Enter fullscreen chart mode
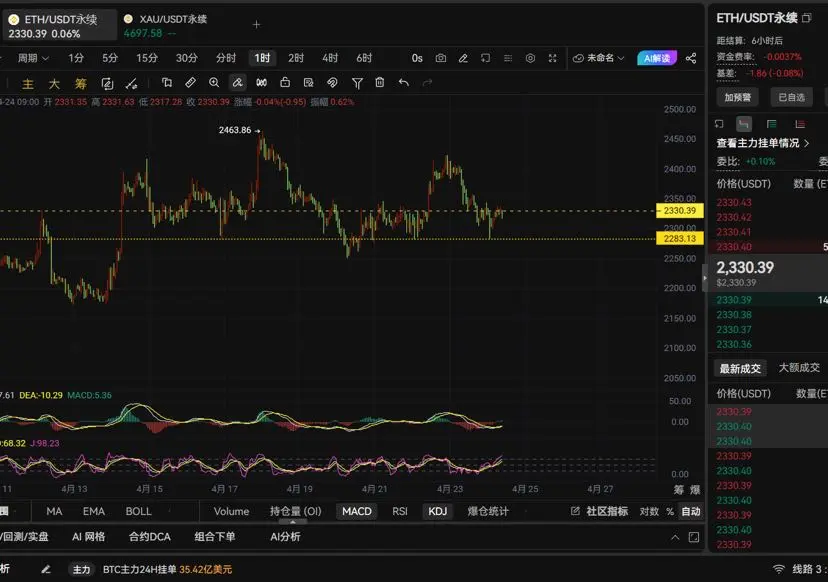828x582 pixels. [552, 58]
